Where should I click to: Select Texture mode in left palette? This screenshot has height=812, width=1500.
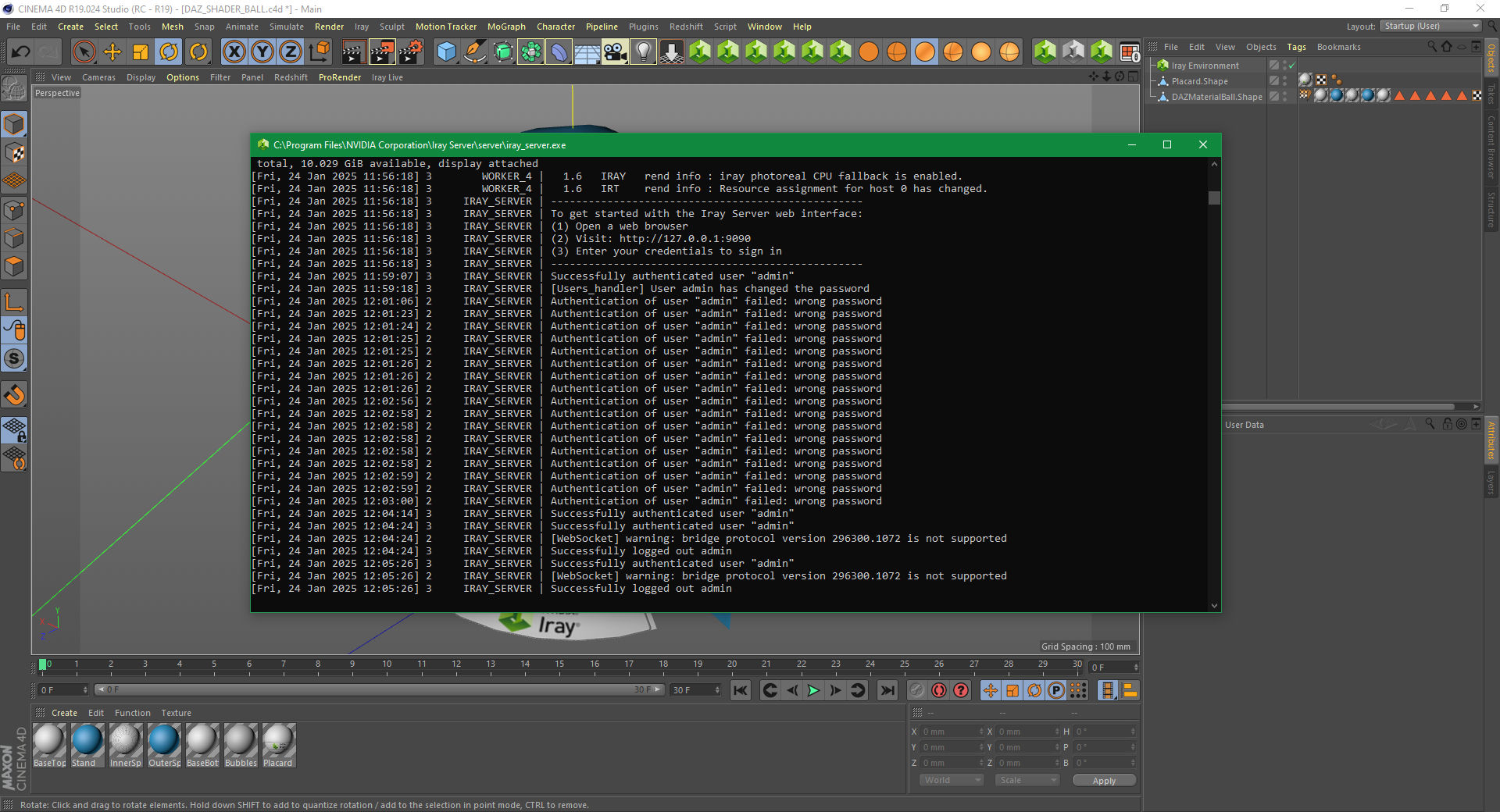[14, 153]
